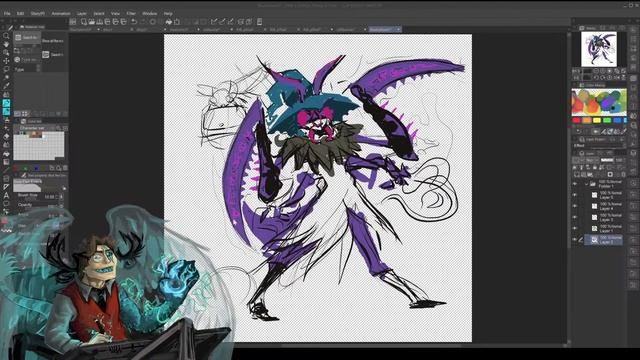Hide the Folder 1 layer folder

tap(575, 184)
